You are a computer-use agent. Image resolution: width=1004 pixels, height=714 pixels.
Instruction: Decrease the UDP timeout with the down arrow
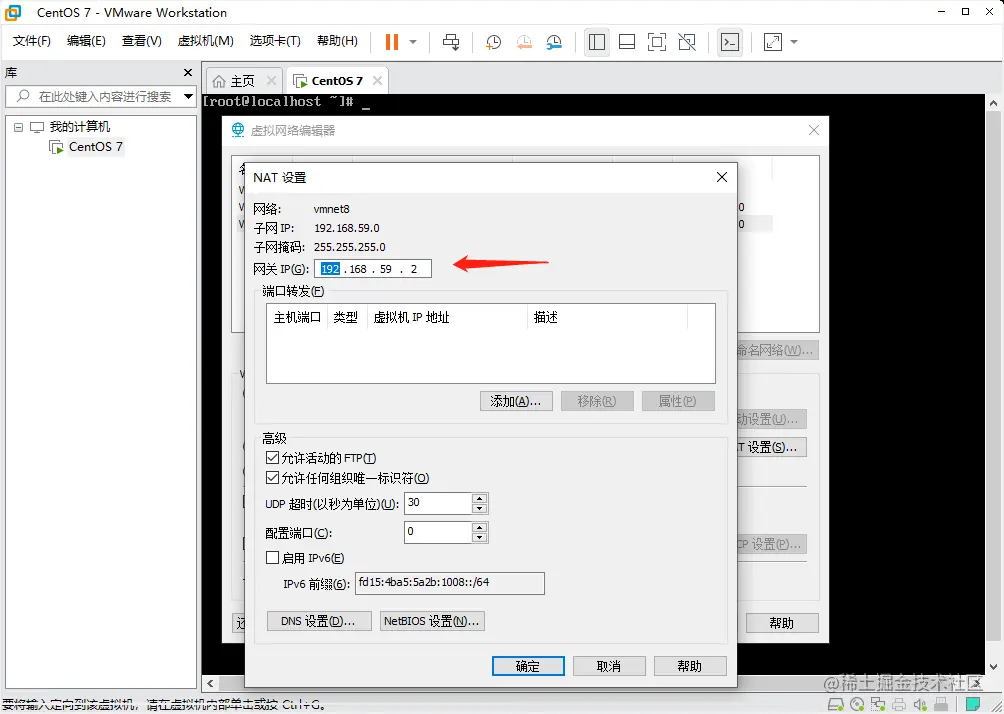[x=480, y=508]
